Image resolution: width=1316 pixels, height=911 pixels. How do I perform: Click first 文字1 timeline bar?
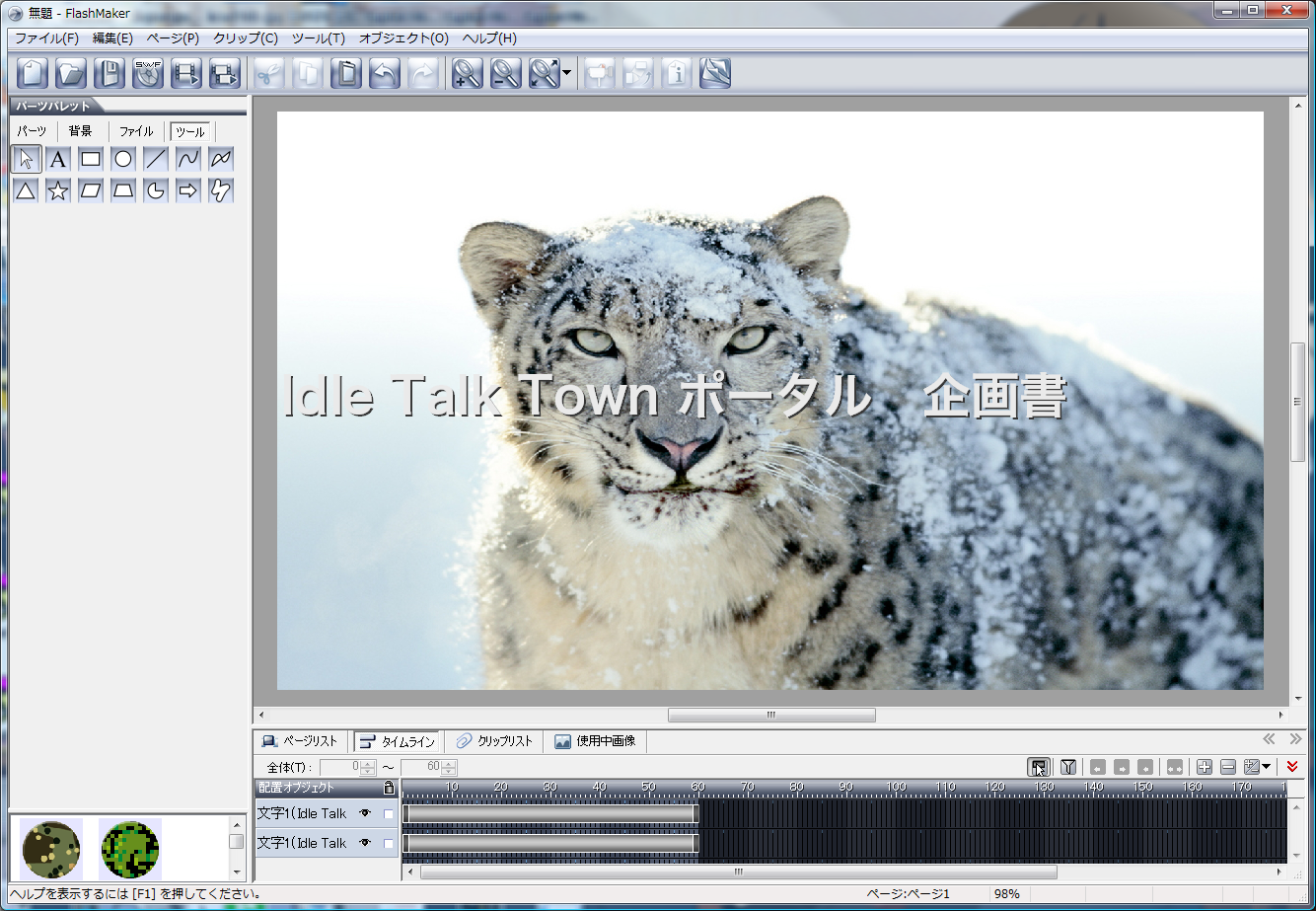[550, 814]
